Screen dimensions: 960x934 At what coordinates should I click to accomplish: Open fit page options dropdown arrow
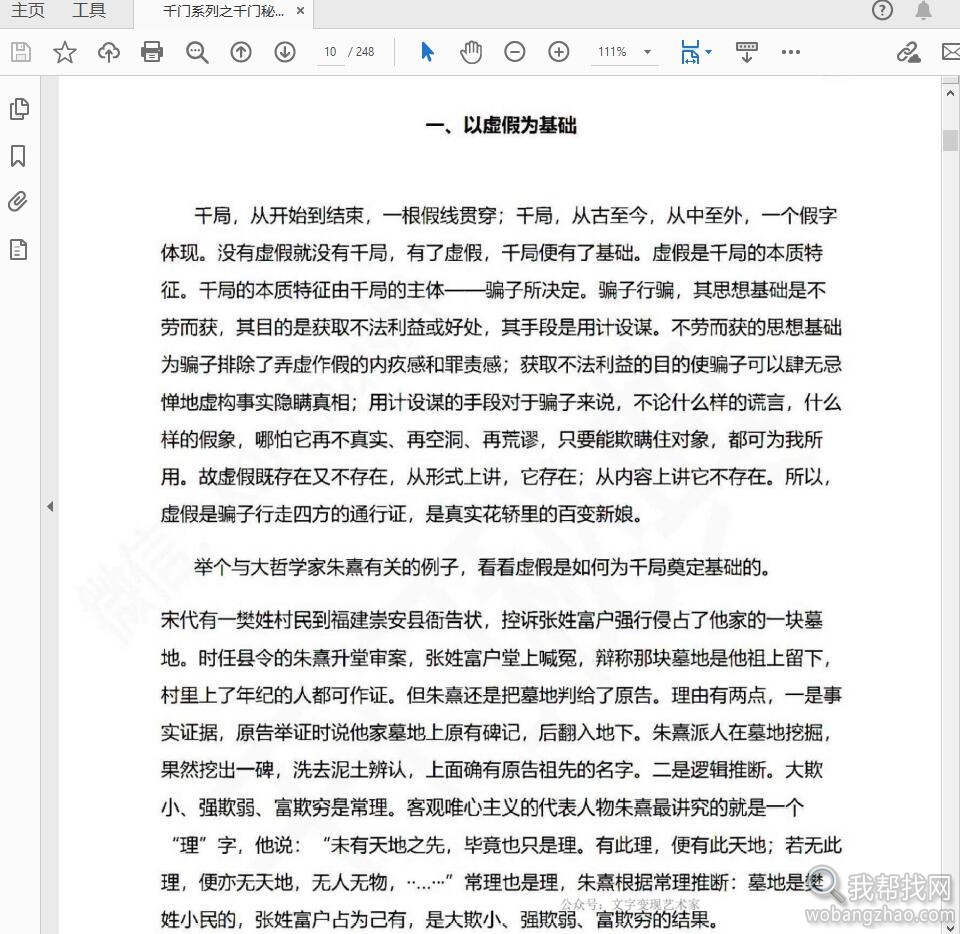(709, 52)
